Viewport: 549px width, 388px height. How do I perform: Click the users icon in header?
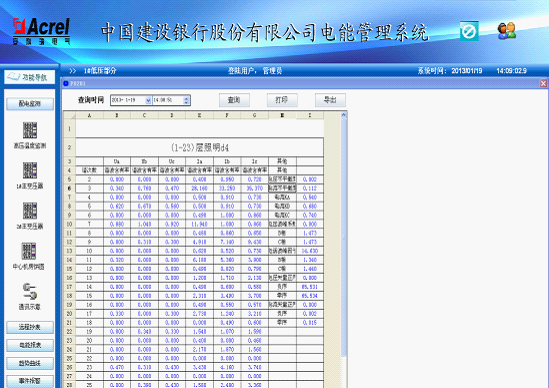507,31
